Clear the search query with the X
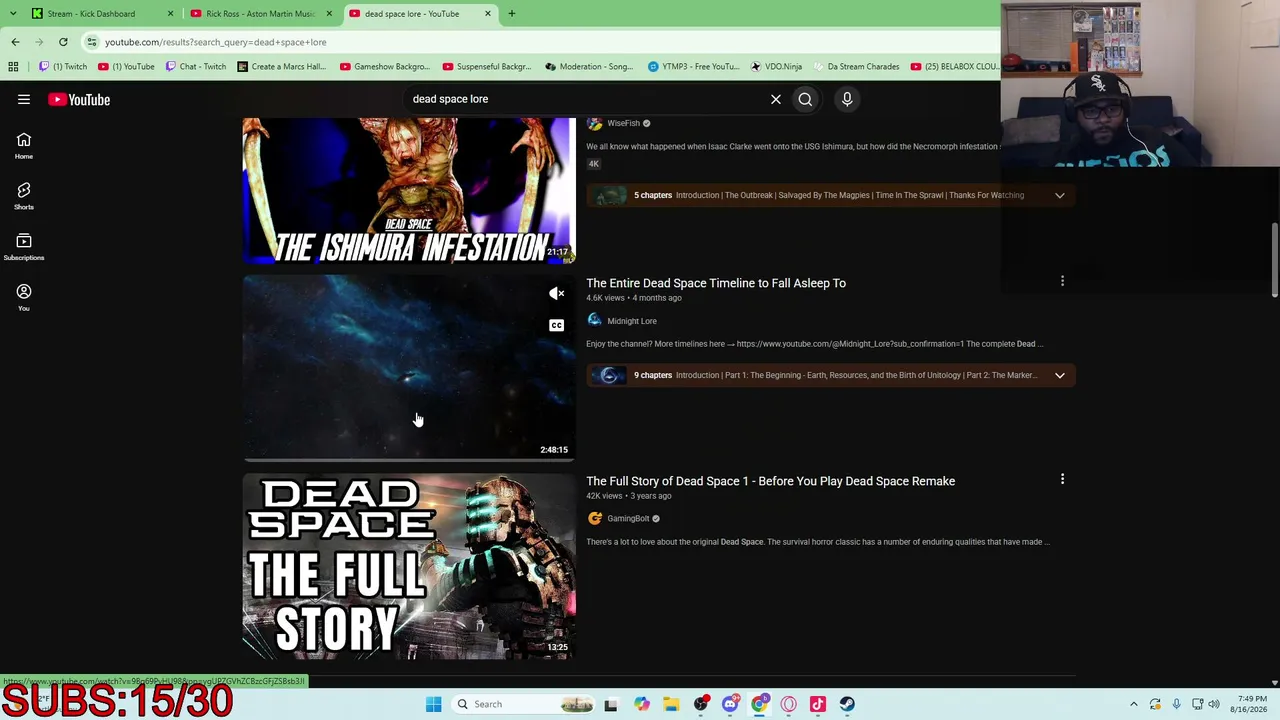The image size is (1280, 720). pyautogui.click(x=775, y=99)
